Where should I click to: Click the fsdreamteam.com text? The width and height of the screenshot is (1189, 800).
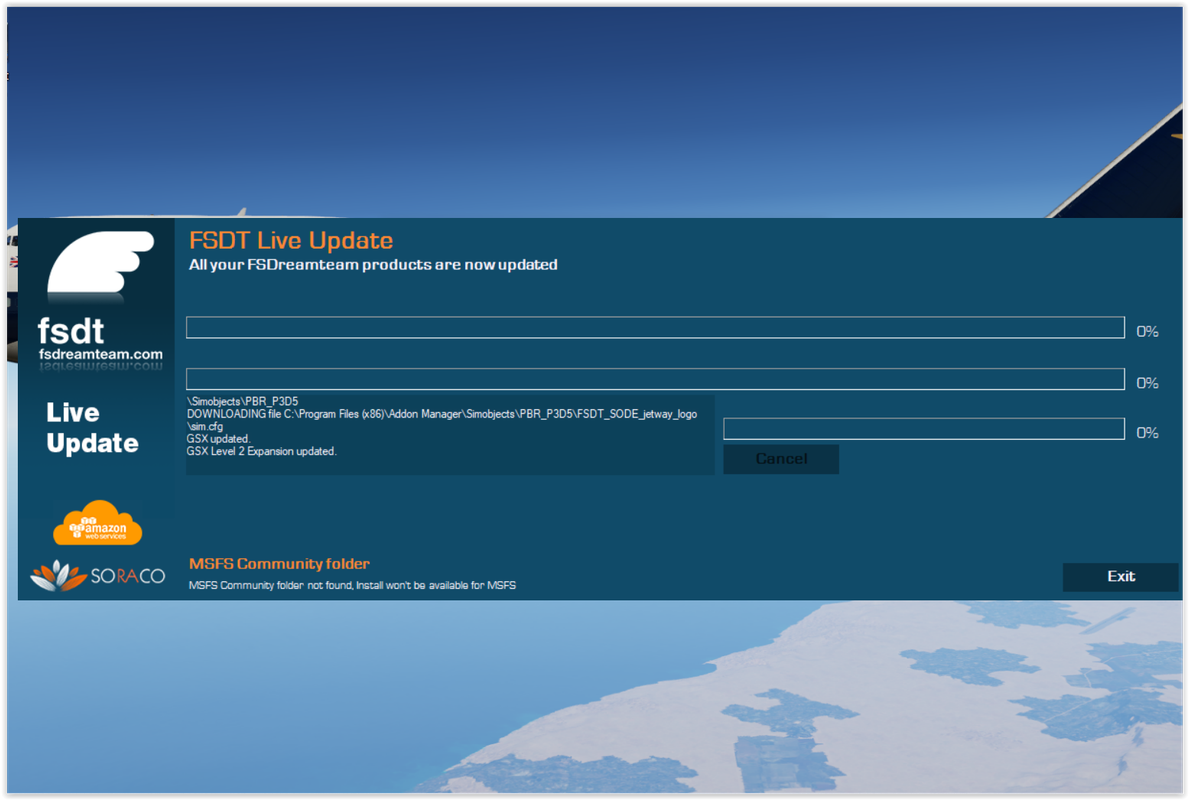point(101,354)
